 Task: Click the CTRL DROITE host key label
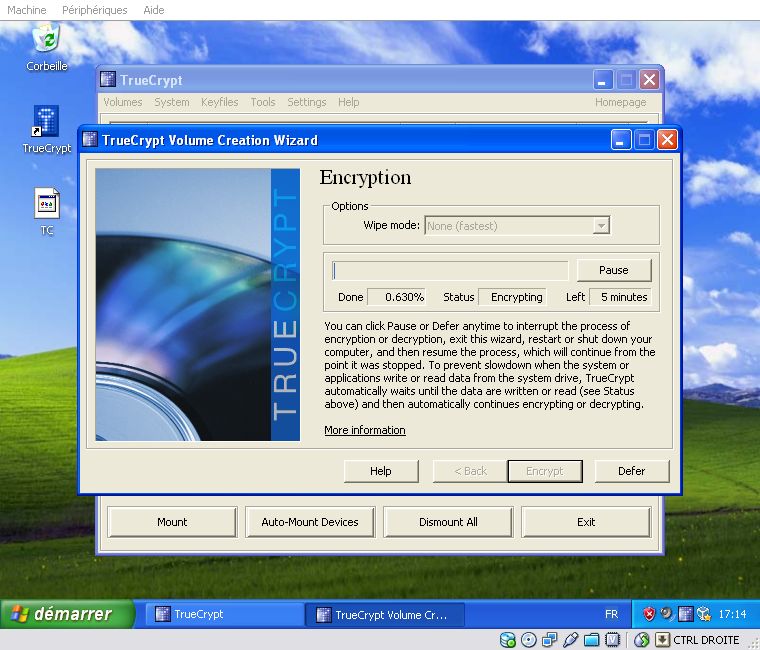706,640
